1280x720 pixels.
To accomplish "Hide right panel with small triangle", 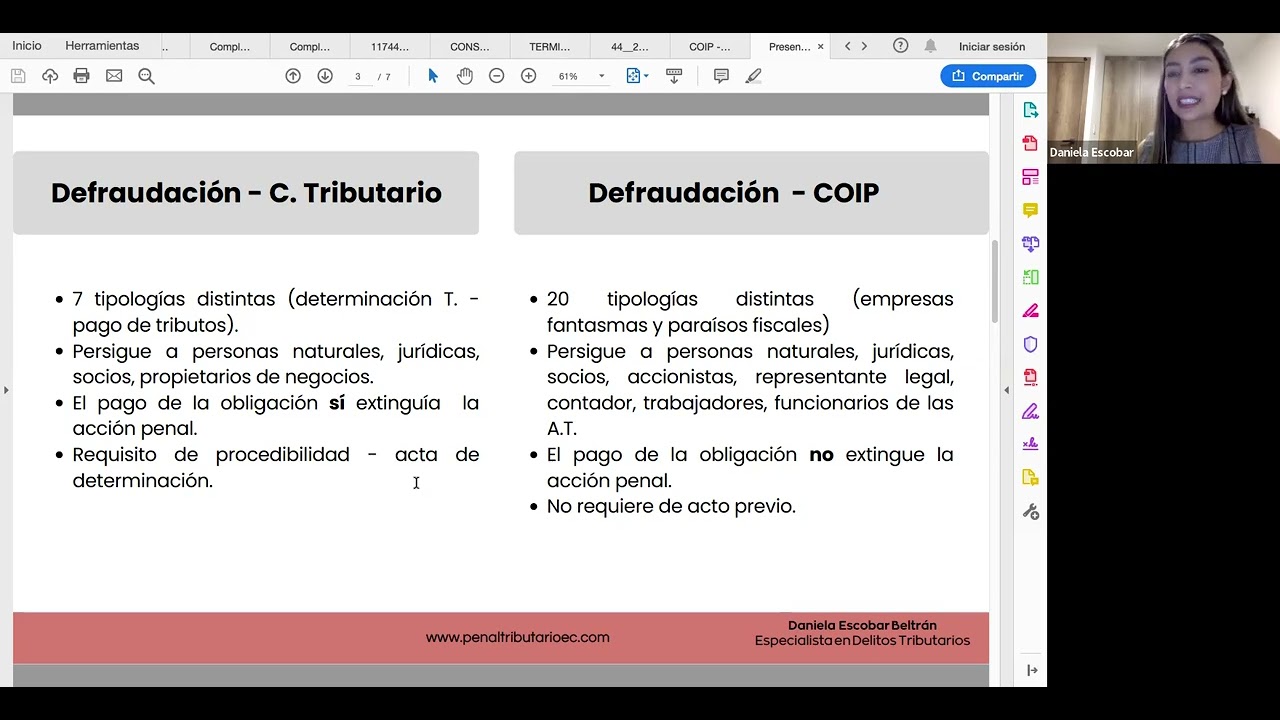I will 1006,390.
